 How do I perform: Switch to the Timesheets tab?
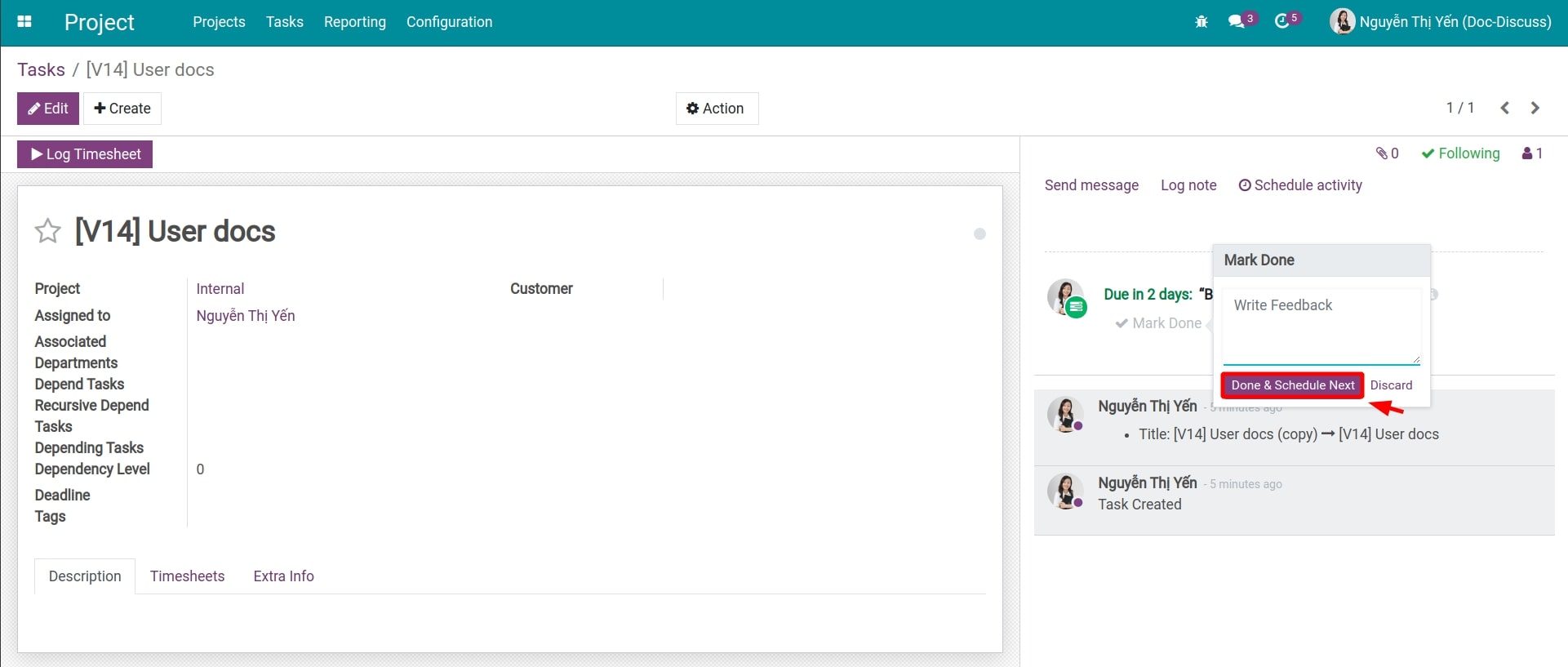(x=187, y=576)
